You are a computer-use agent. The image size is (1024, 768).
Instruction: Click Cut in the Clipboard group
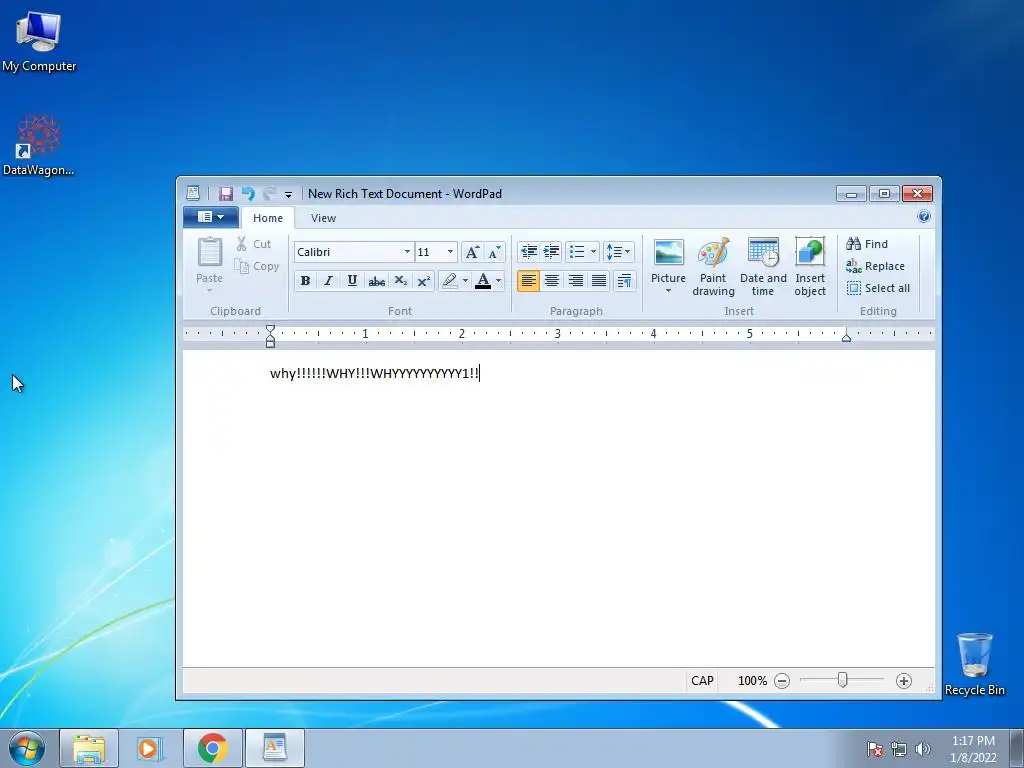[253, 244]
